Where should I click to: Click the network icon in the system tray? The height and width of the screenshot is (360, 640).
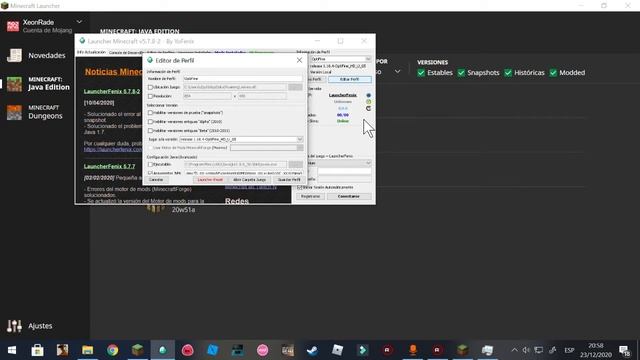click(539, 350)
